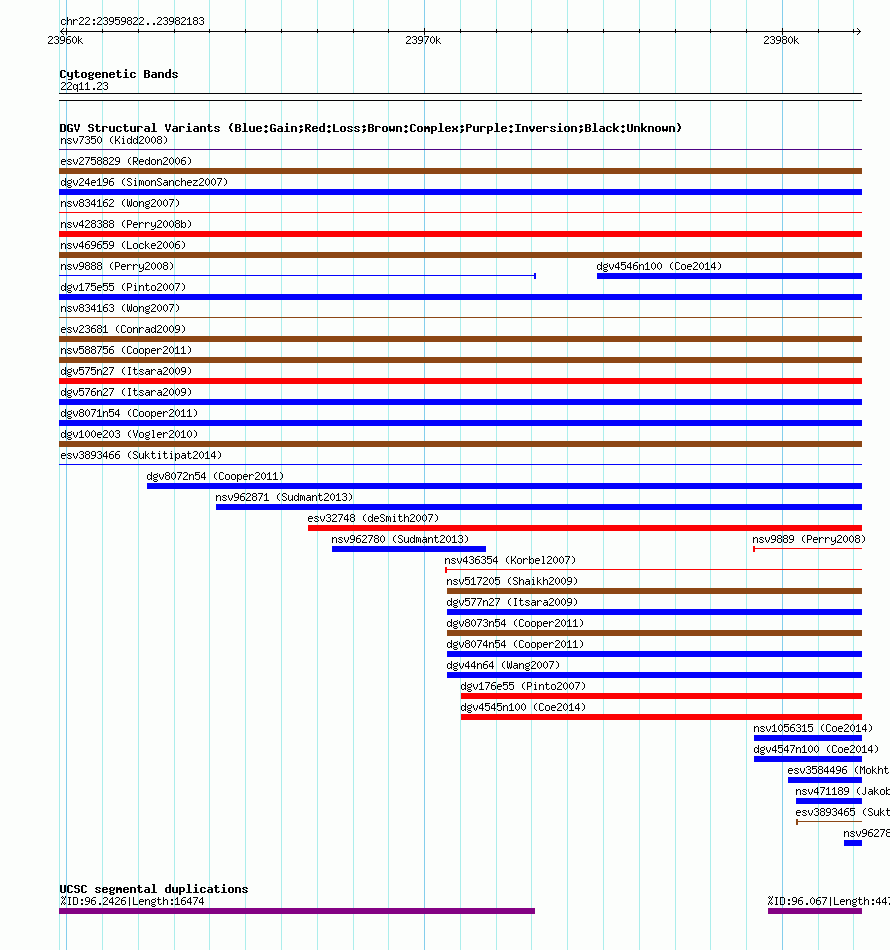This screenshot has width=890, height=950.
Task: Select the nsv428388 (Perry2008b) loss label
Action: (126, 224)
